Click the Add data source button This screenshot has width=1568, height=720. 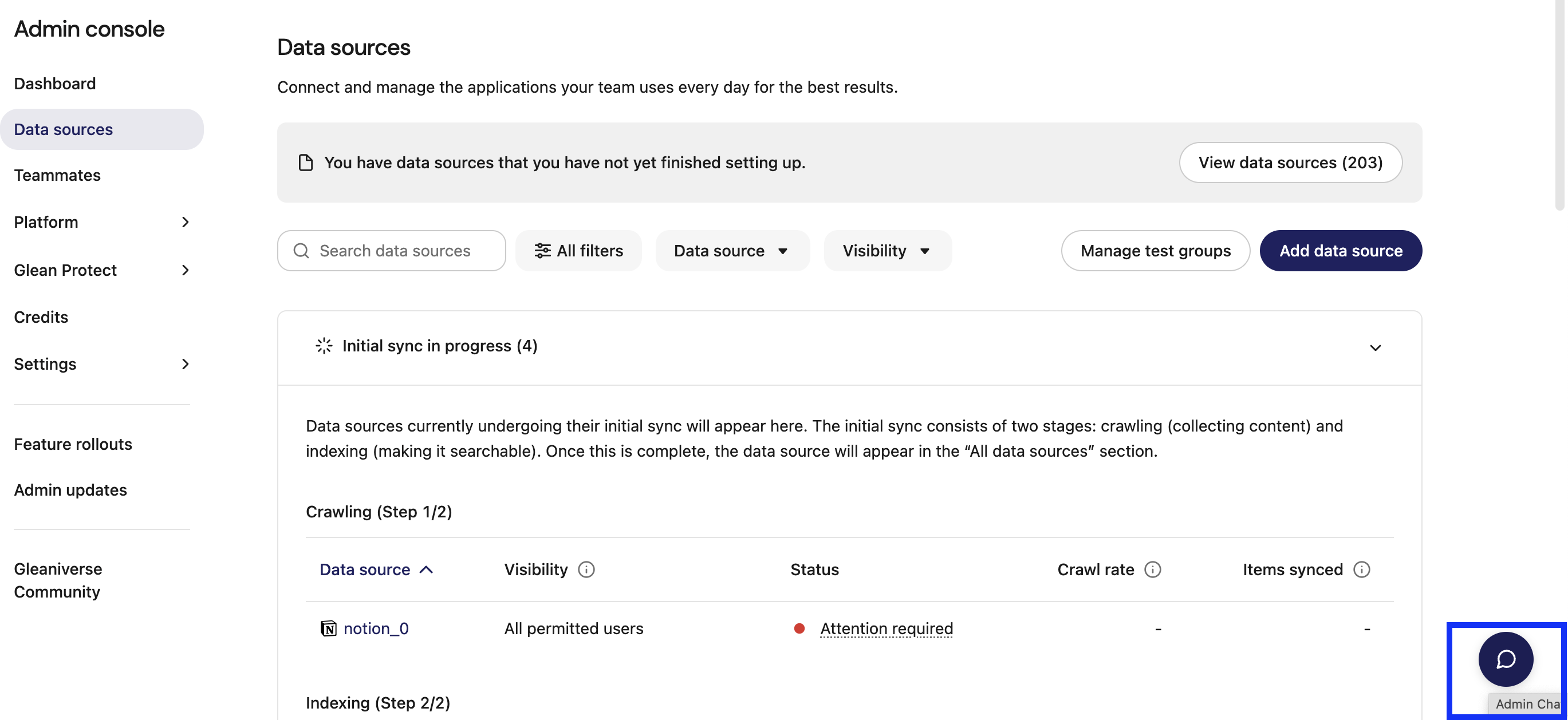pyautogui.click(x=1340, y=251)
